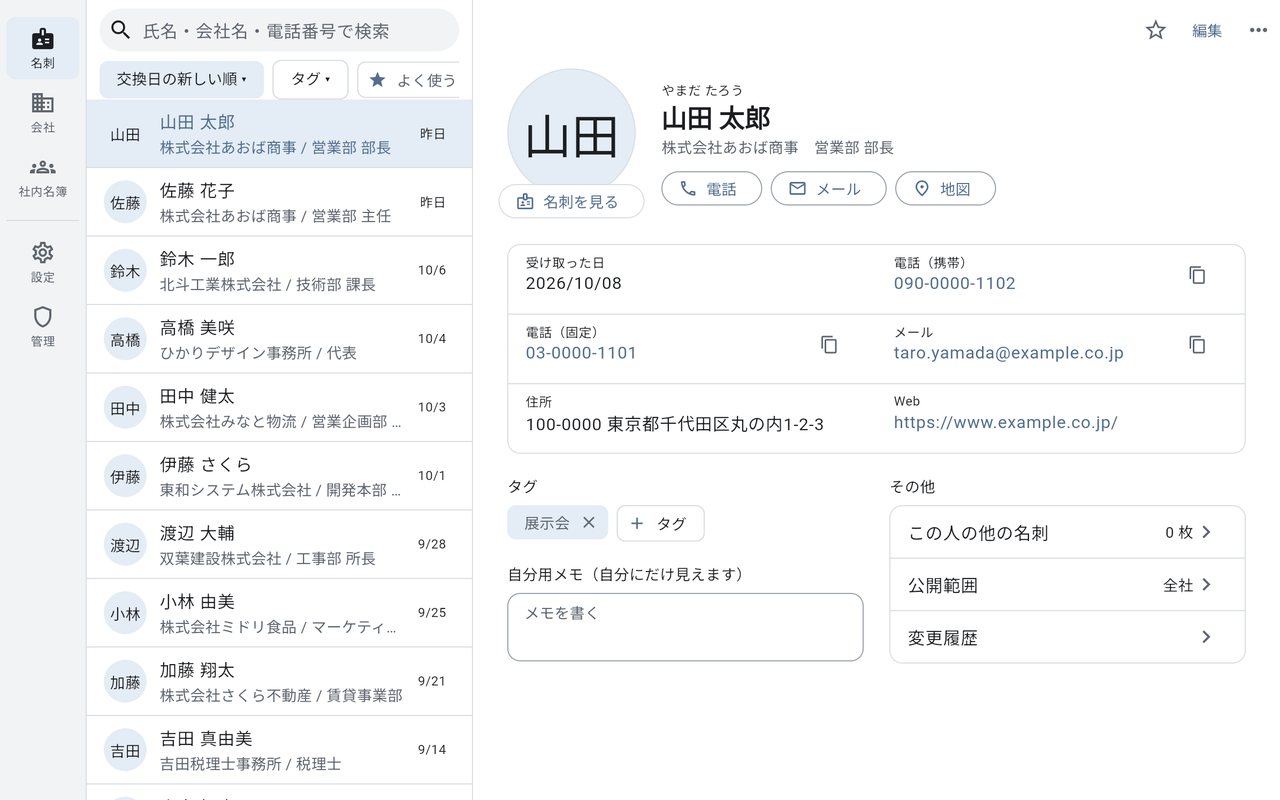The height and width of the screenshot is (800, 1280).
Task: Select 佐藤 花子 in contact list
Action: click(279, 202)
